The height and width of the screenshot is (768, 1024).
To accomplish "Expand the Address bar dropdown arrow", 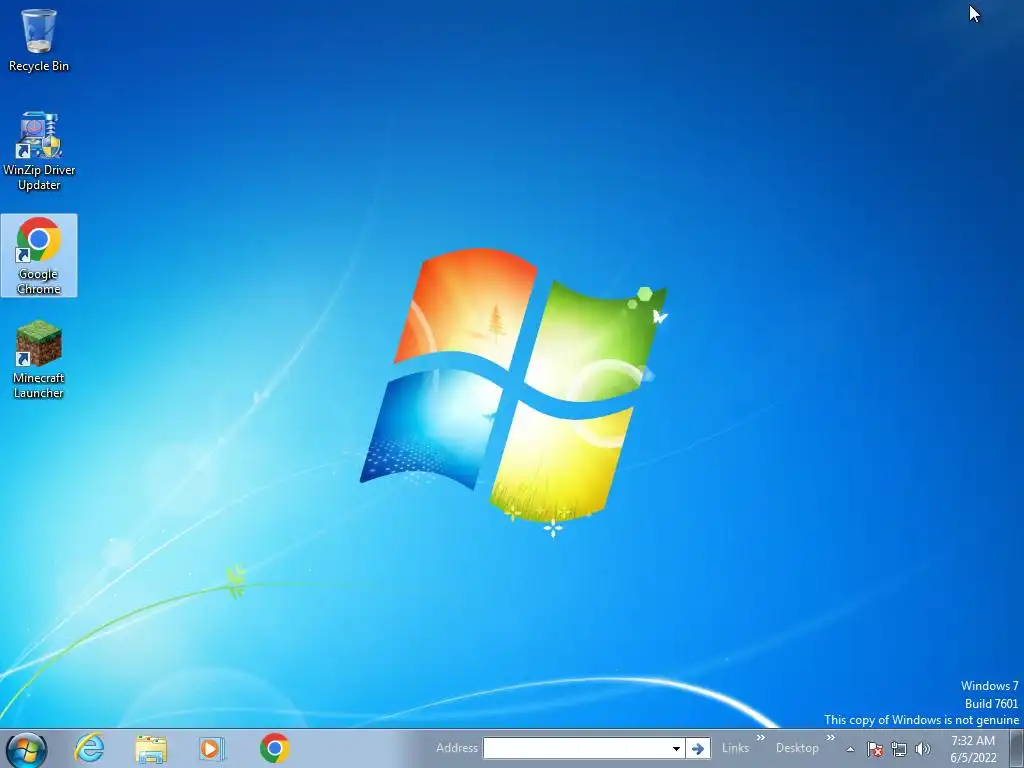I will point(677,748).
